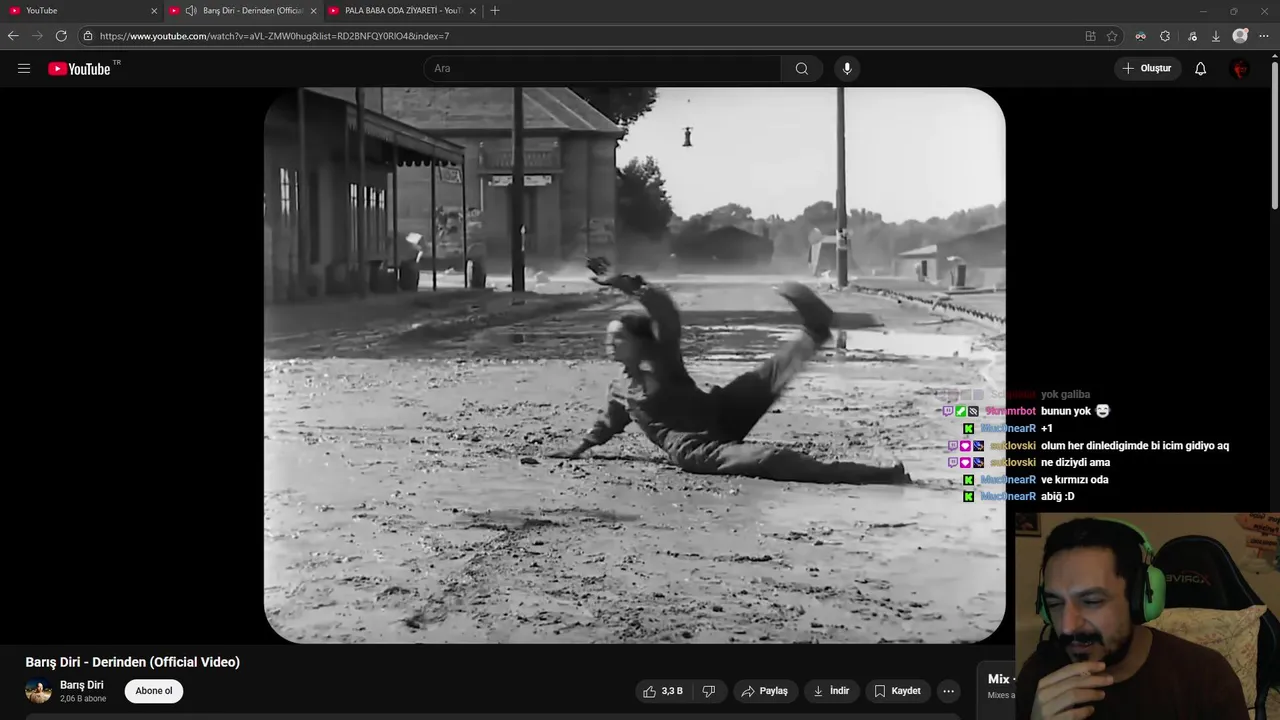Image resolution: width=1280 pixels, height=720 pixels.
Task: Open the YouTube account avatar menu
Action: [x=1240, y=68]
